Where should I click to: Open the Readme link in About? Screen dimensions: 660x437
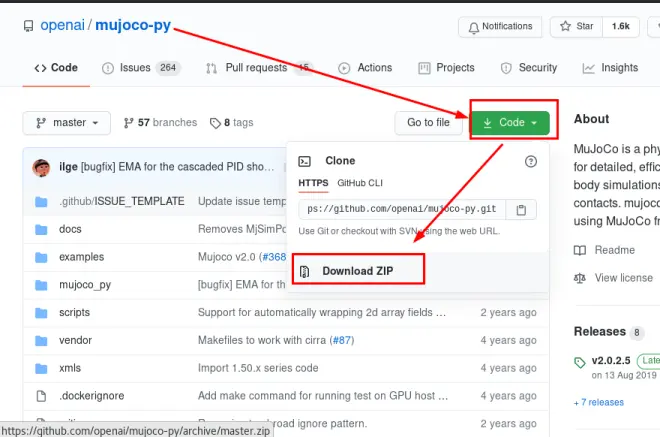[615, 250]
